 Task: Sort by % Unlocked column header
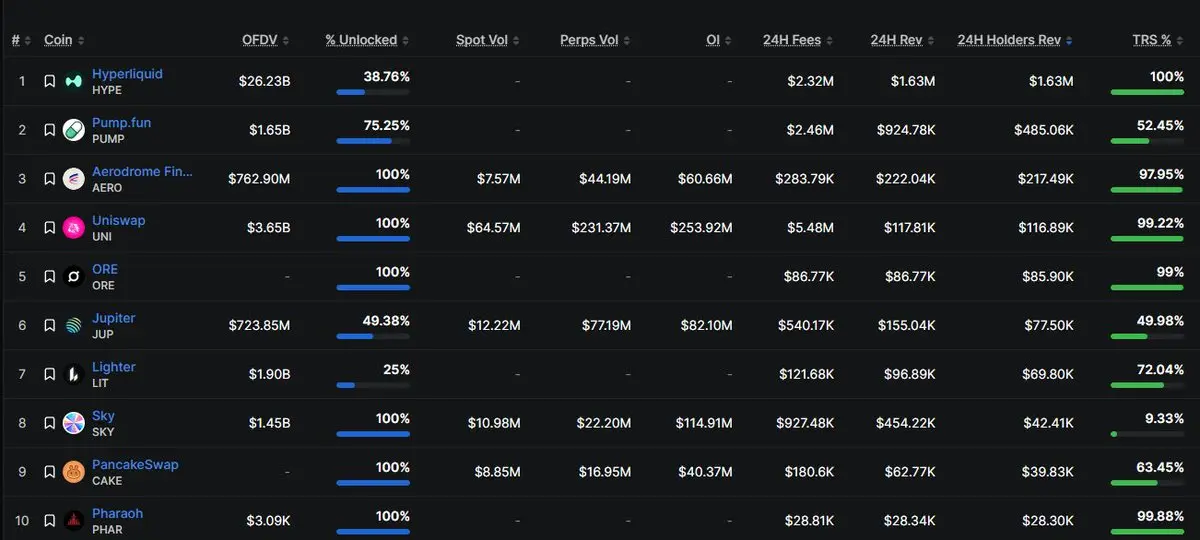click(367, 40)
